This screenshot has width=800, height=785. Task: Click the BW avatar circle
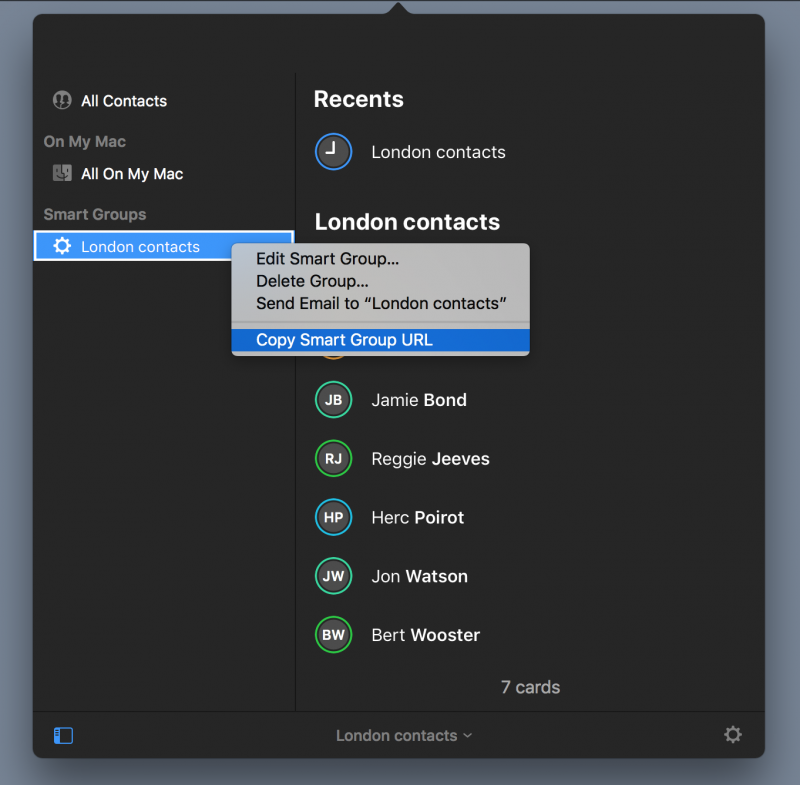click(x=333, y=635)
